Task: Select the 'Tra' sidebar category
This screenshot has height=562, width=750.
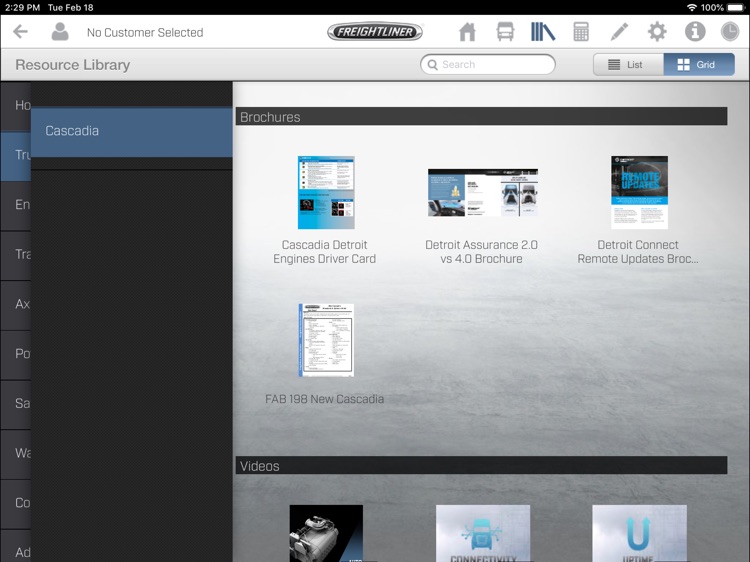Action: (x=16, y=254)
